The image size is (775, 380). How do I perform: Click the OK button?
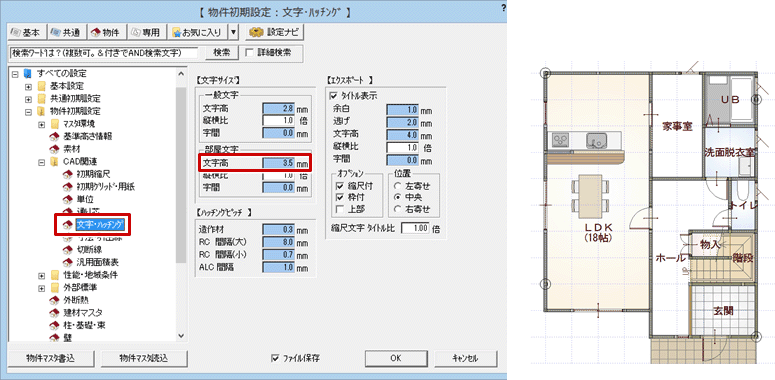(x=395, y=358)
